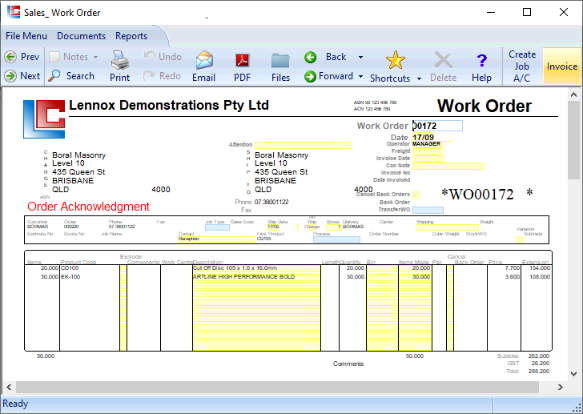Click the Job Type field

[x=217, y=227]
